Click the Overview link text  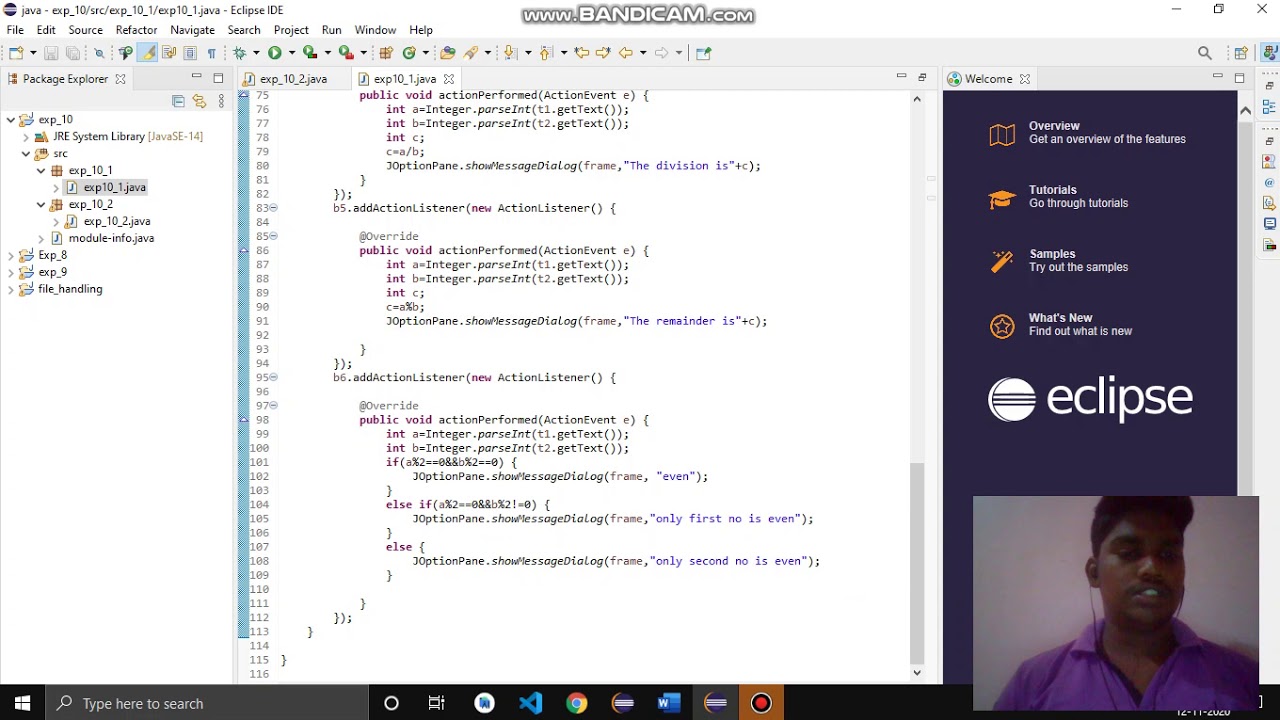1054,126
